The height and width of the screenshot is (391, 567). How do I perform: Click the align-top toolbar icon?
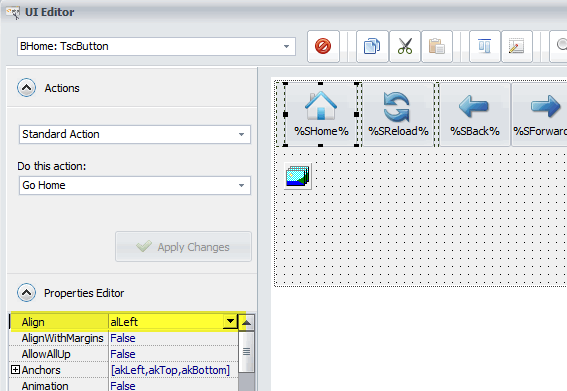485,46
